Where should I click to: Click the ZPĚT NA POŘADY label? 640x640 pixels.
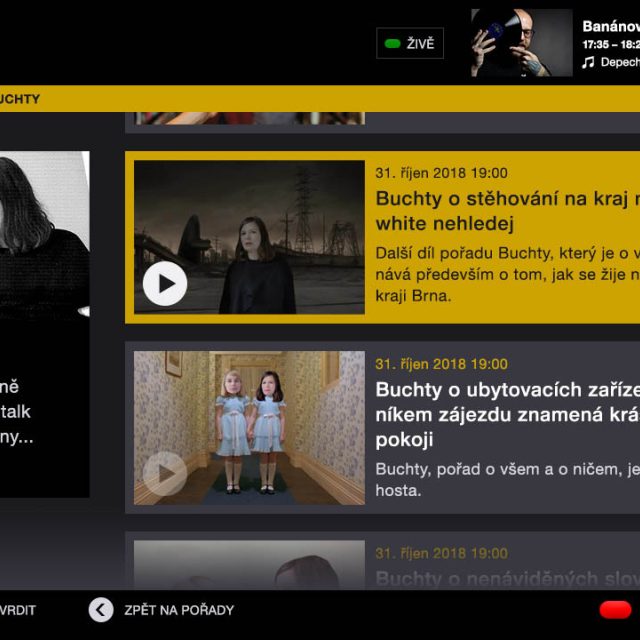pyautogui.click(x=179, y=610)
